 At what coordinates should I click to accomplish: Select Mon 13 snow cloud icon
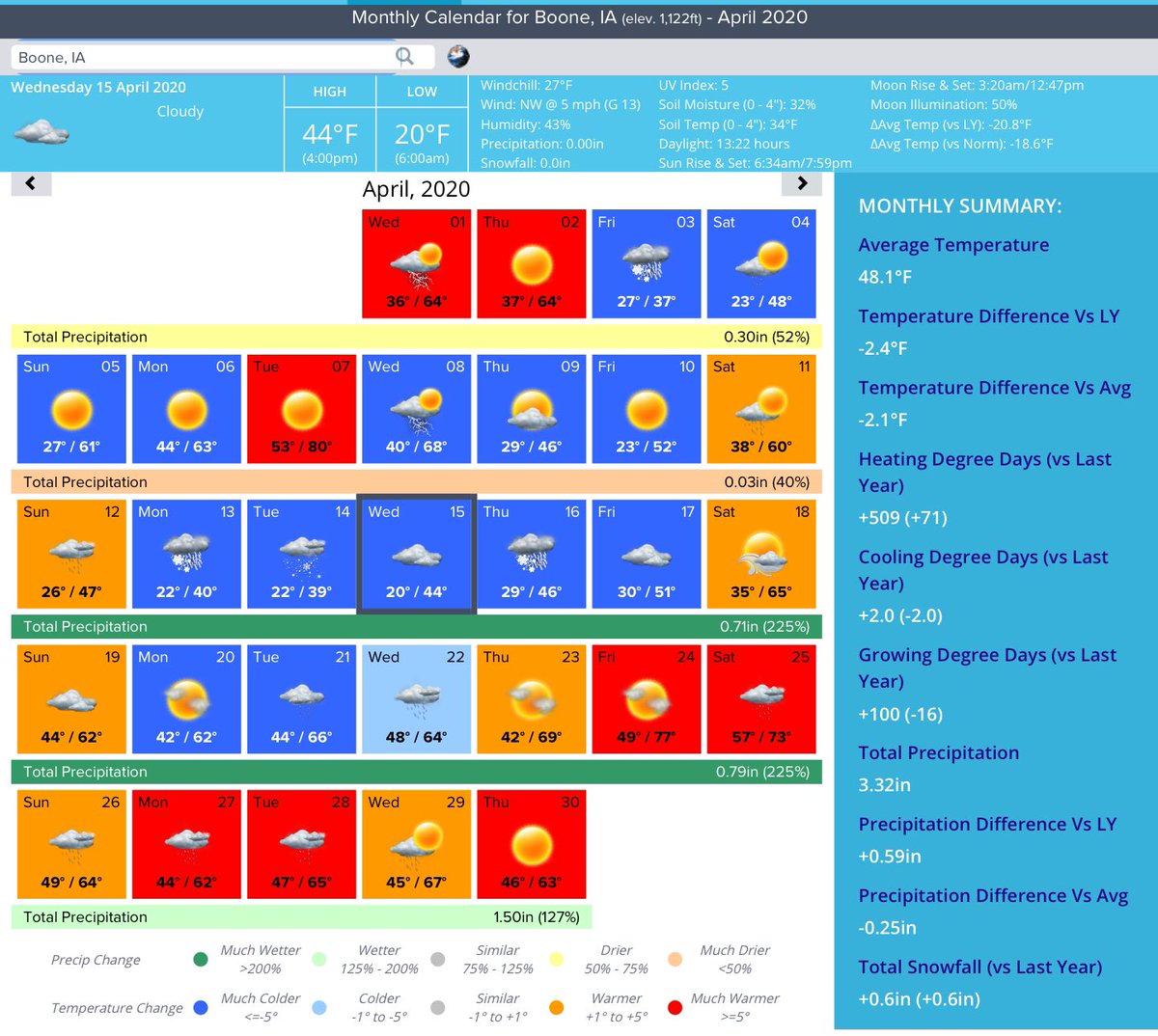[187, 555]
